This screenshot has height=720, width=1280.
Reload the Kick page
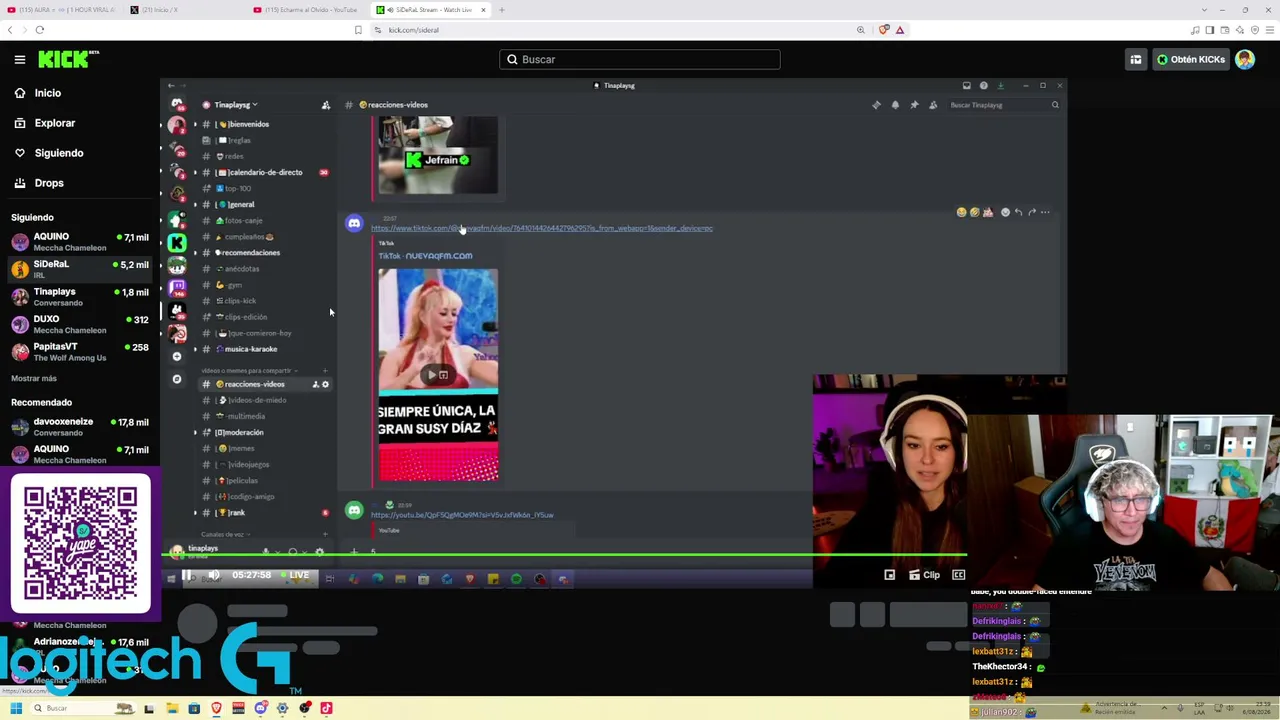point(40,30)
